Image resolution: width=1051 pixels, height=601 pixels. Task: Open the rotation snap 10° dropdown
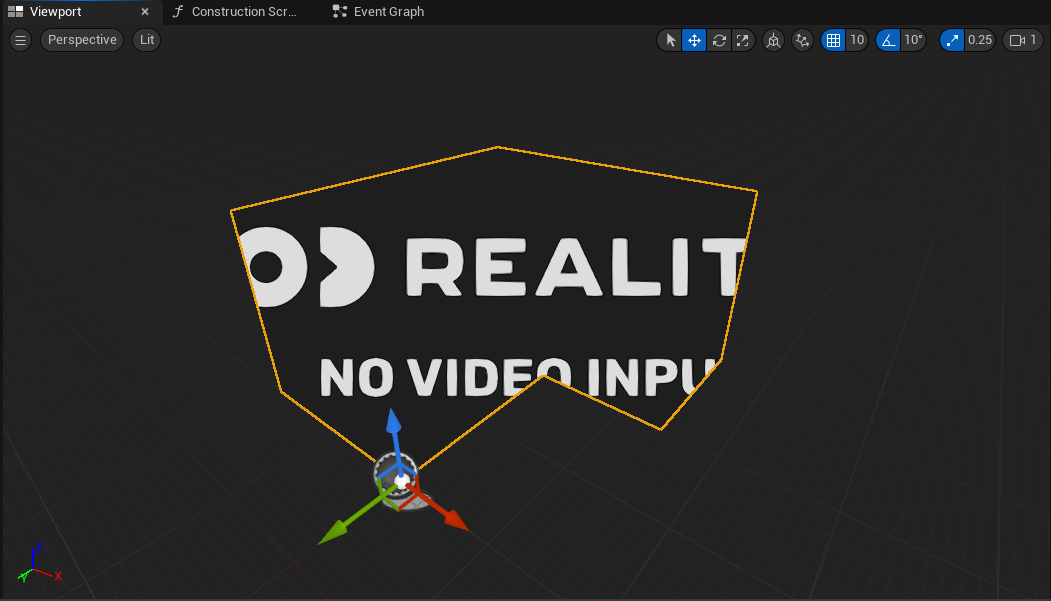click(913, 40)
